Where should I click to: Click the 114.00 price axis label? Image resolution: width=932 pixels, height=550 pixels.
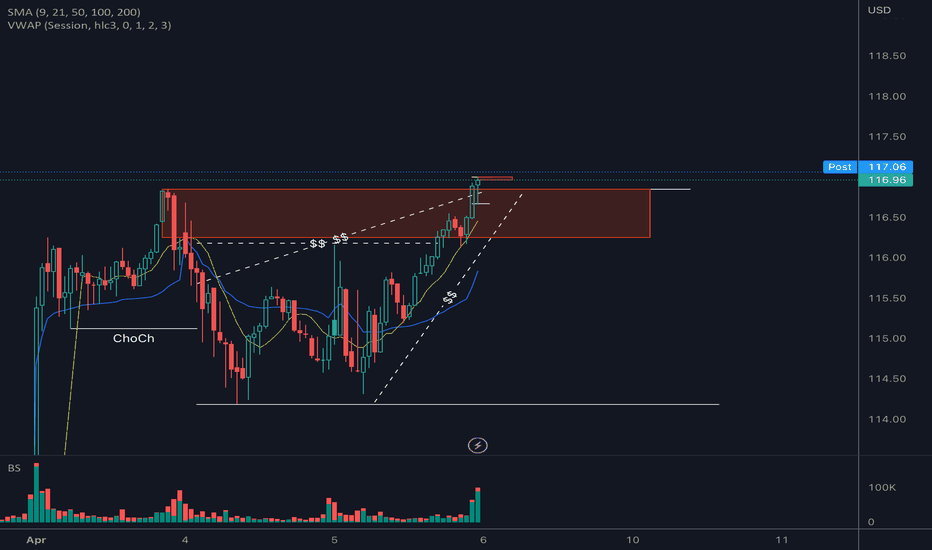(887, 419)
